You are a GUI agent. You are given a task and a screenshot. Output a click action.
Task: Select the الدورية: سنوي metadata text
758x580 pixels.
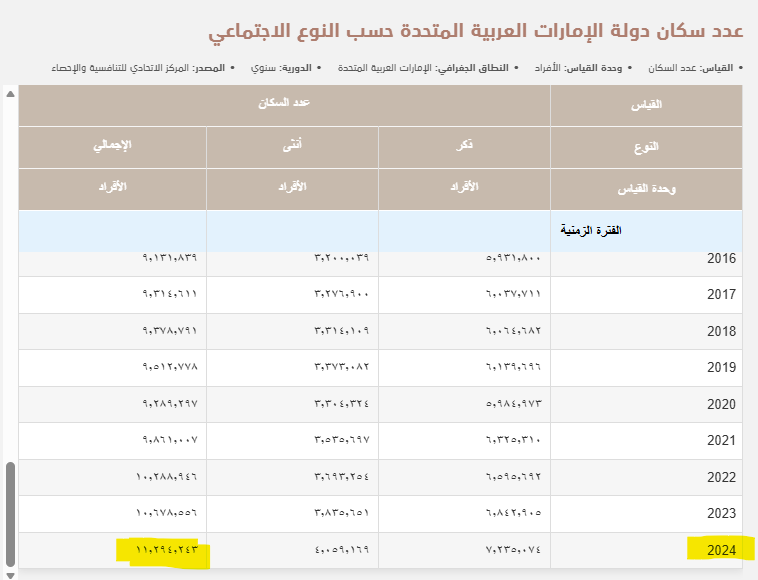pos(281,68)
